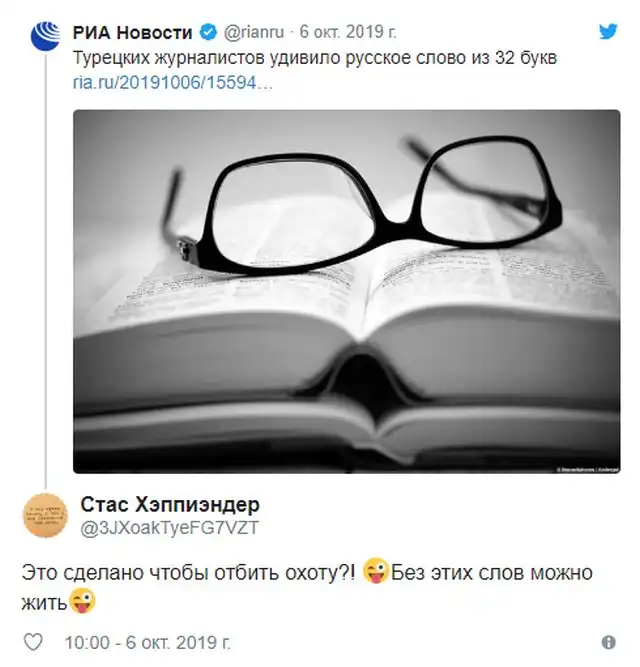The height and width of the screenshot is (667, 640).
Task: Click the Twitter bird logo icon
Action: (x=608, y=32)
